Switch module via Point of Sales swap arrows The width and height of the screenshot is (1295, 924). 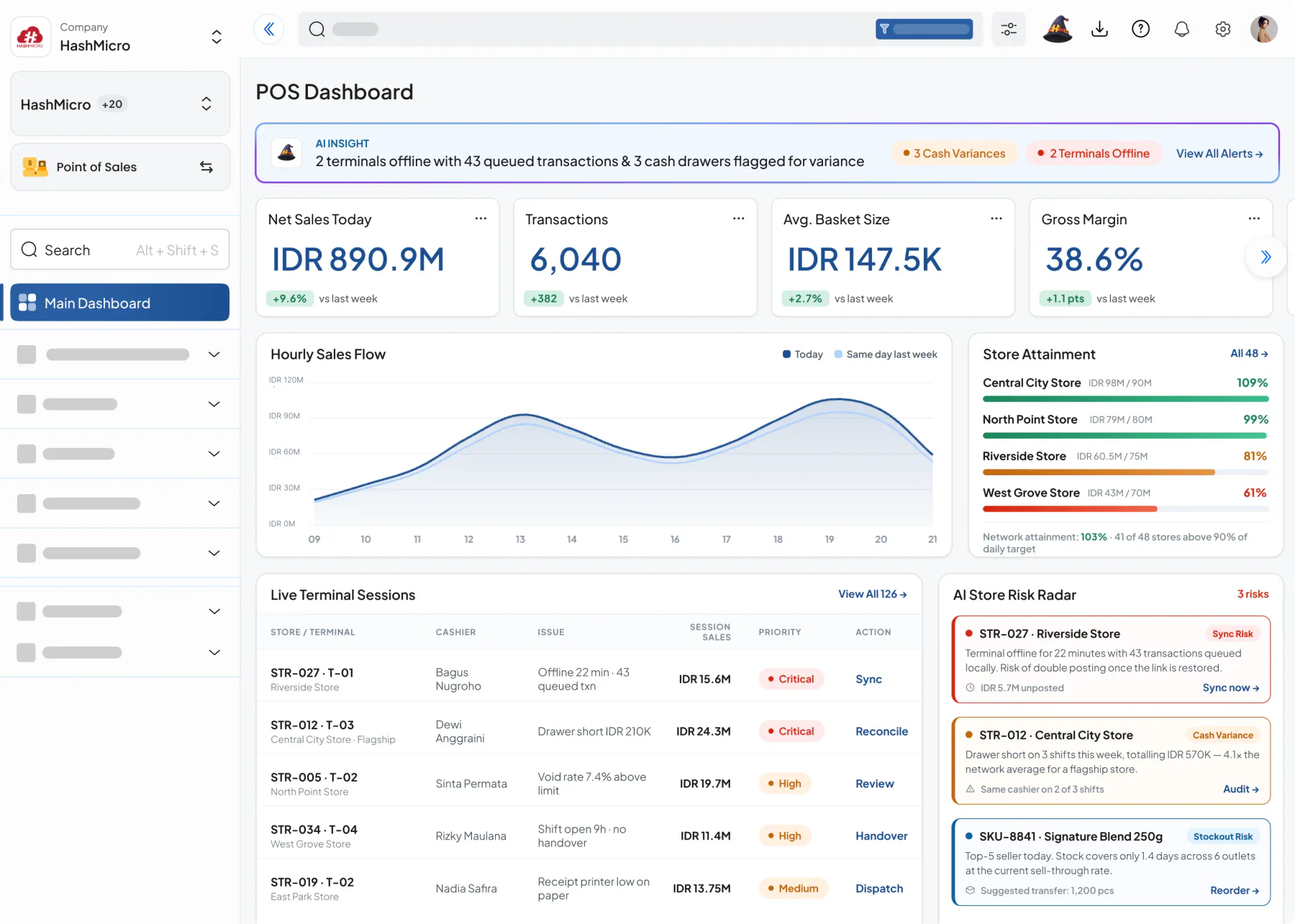(206, 167)
